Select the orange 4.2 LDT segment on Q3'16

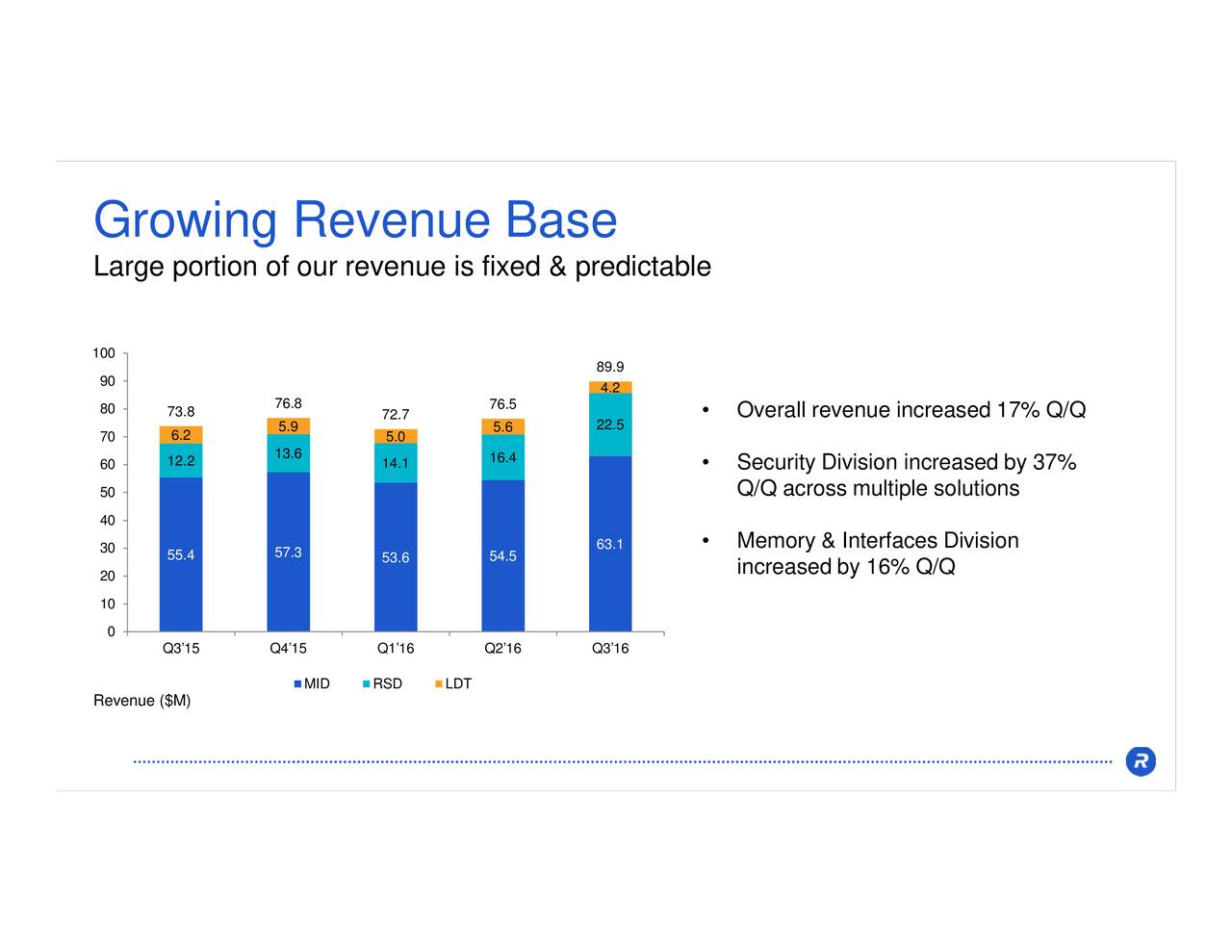click(609, 387)
